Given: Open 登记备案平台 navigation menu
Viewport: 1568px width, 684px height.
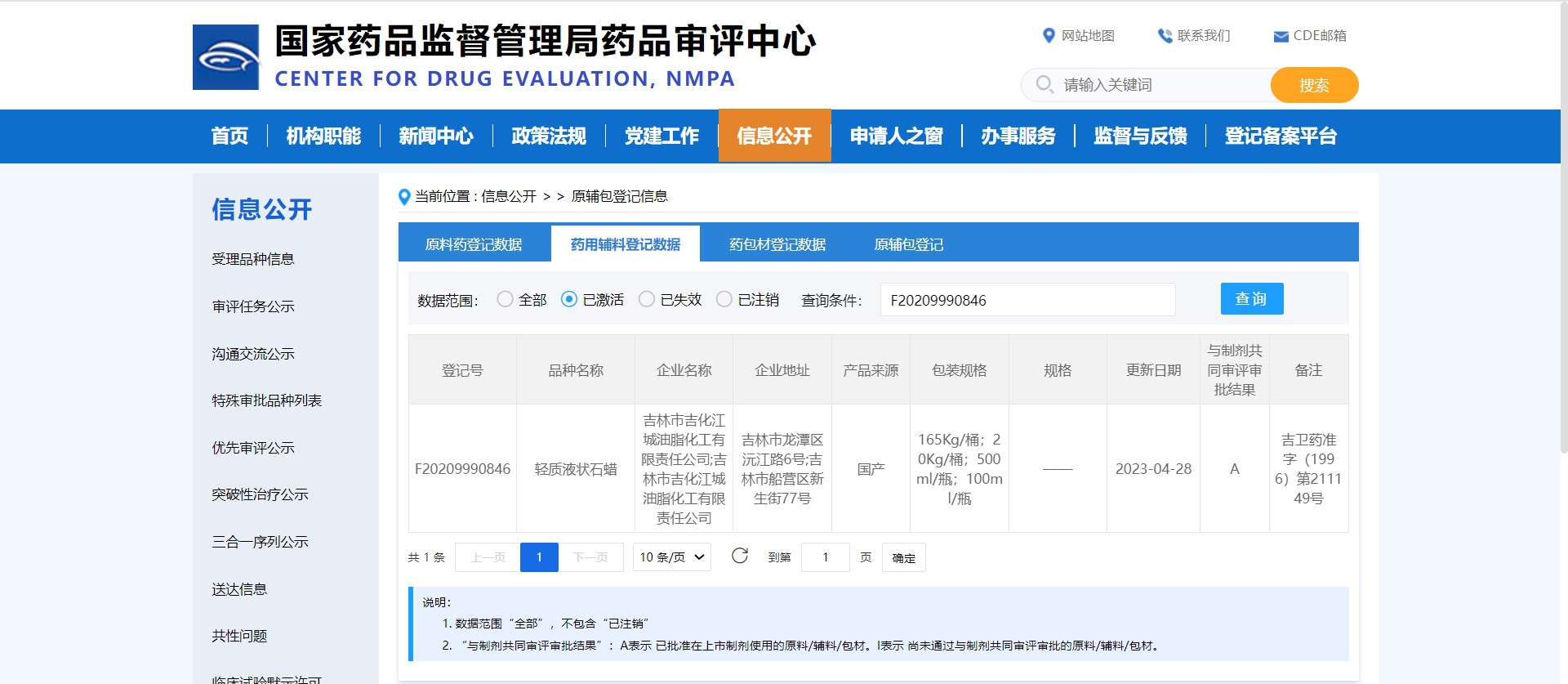Looking at the screenshot, I should 1281,136.
